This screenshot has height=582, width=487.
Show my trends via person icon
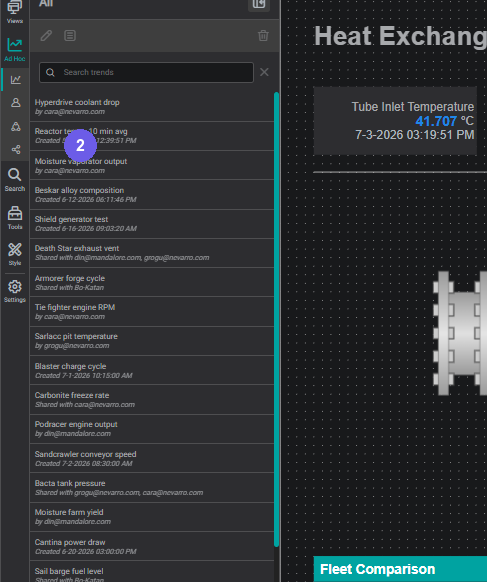(x=15, y=102)
